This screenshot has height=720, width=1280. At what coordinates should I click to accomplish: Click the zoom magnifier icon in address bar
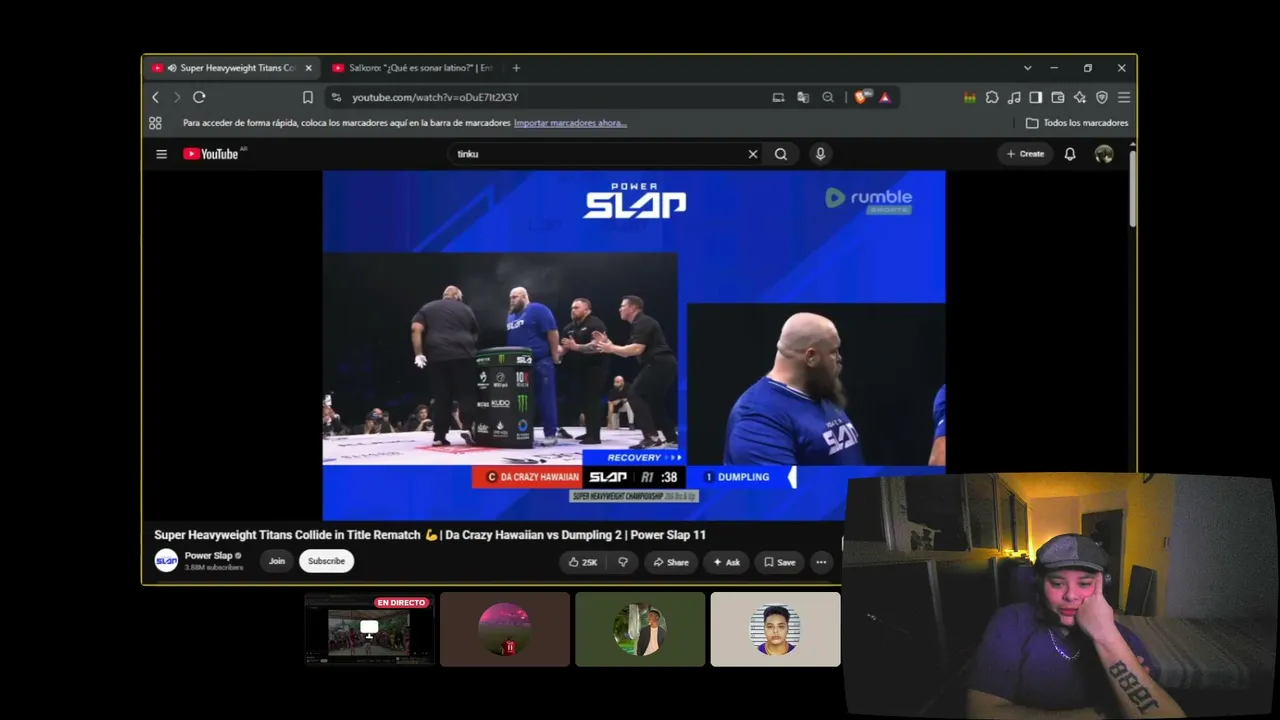[828, 97]
